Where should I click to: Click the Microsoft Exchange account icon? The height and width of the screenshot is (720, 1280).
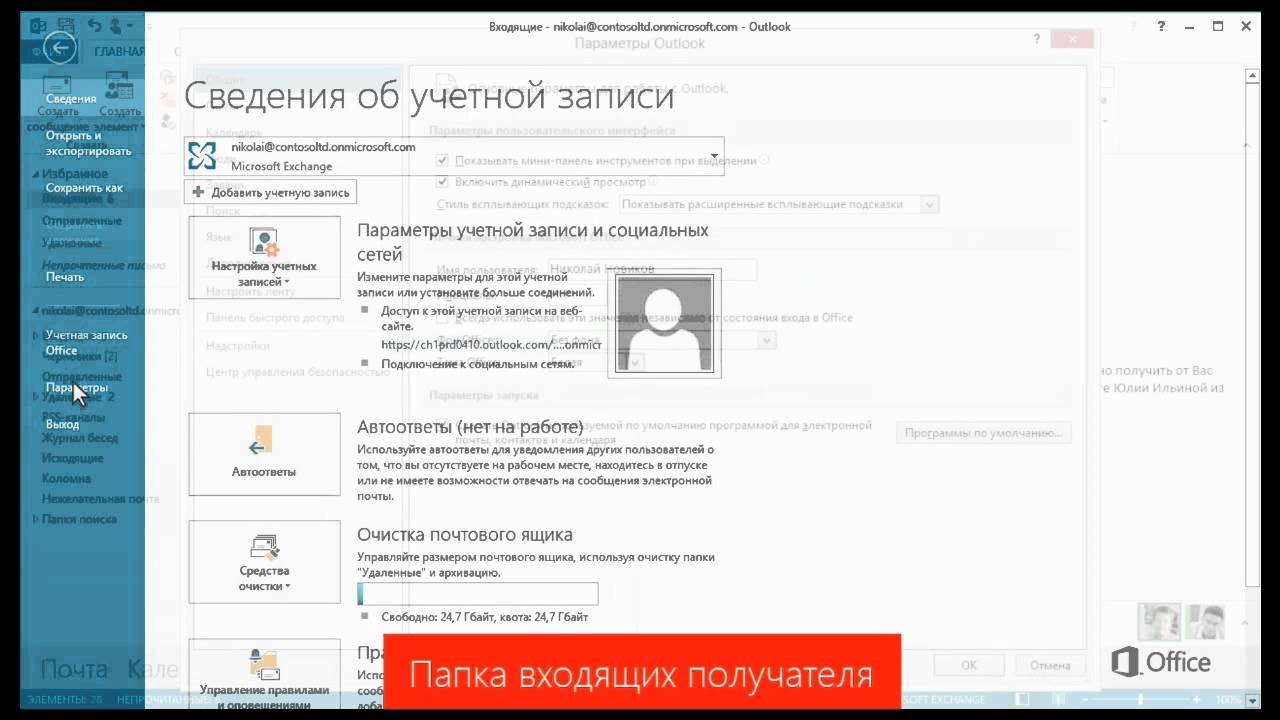pyautogui.click(x=202, y=156)
